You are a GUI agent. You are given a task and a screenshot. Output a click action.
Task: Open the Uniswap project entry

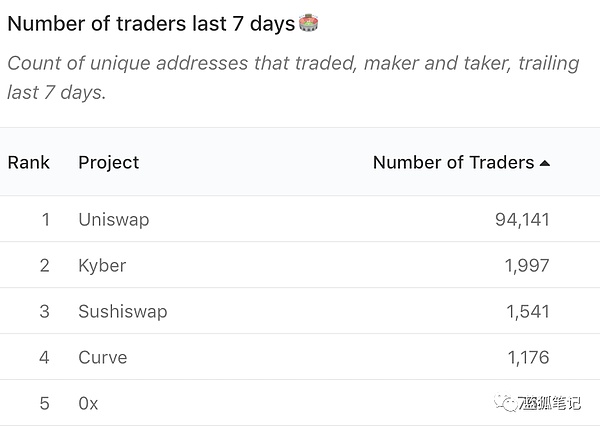click(113, 219)
